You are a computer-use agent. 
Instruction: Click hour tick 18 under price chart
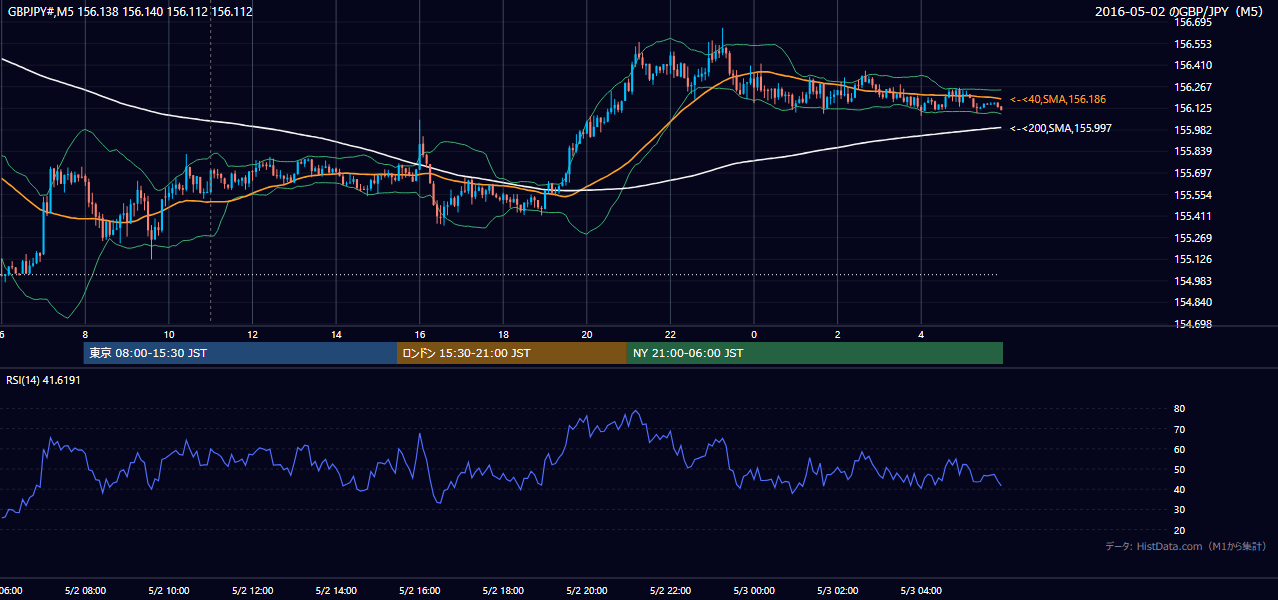(x=503, y=334)
